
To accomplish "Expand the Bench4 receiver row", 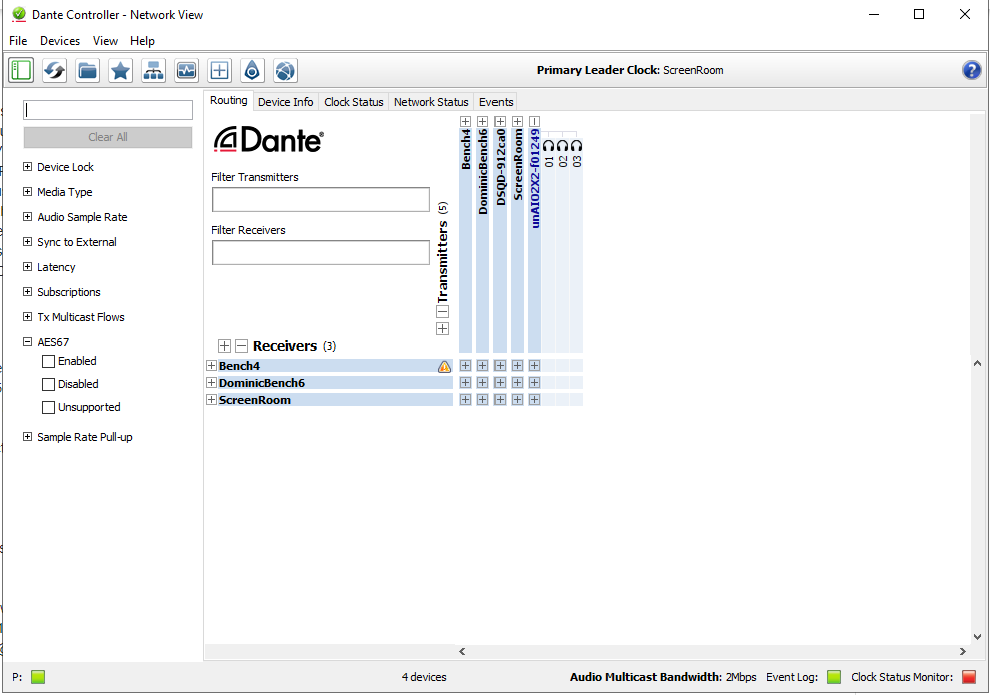I will (211, 366).
